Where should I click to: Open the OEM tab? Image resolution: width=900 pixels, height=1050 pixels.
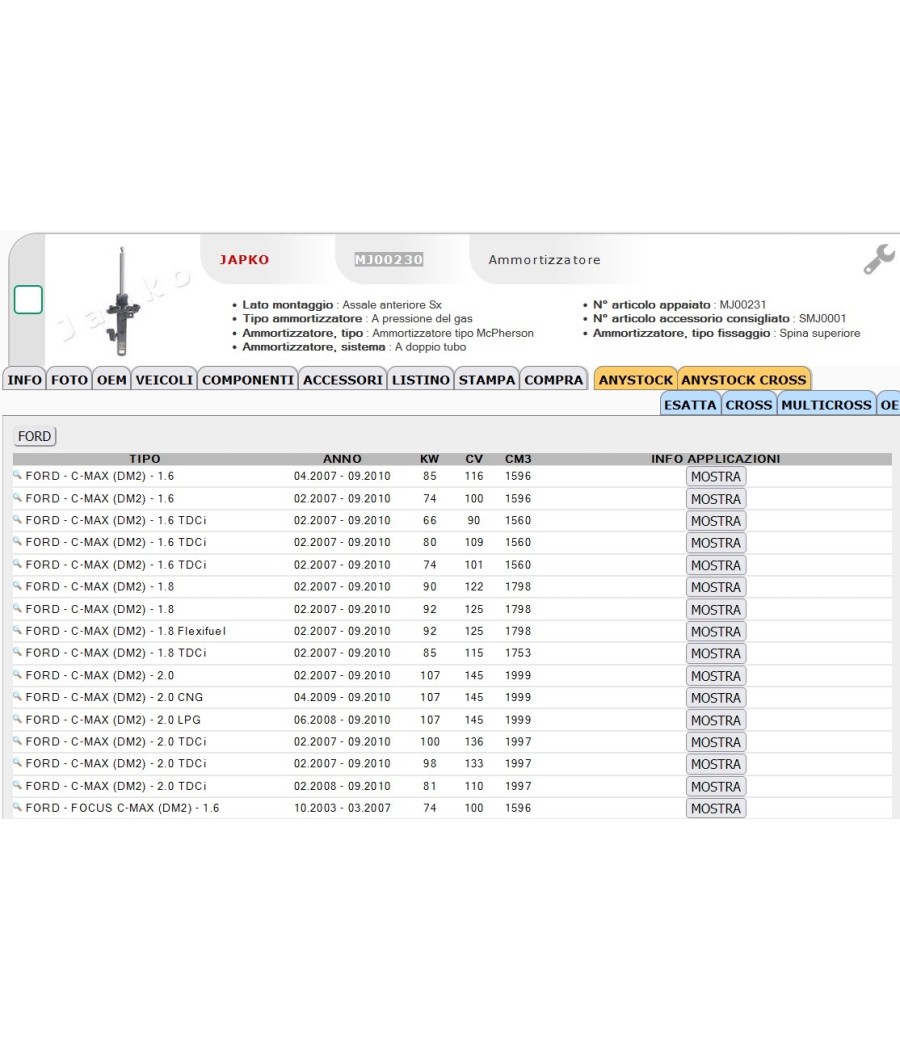111,380
